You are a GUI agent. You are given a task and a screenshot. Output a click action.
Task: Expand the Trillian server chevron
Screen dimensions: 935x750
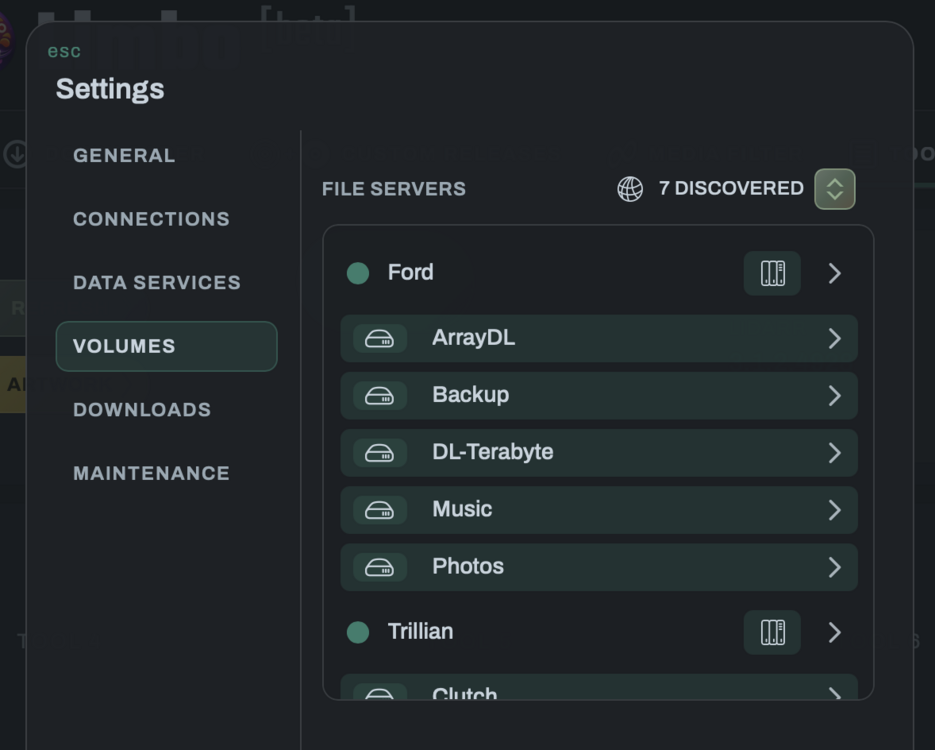pyautogui.click(x=834, y=632)
